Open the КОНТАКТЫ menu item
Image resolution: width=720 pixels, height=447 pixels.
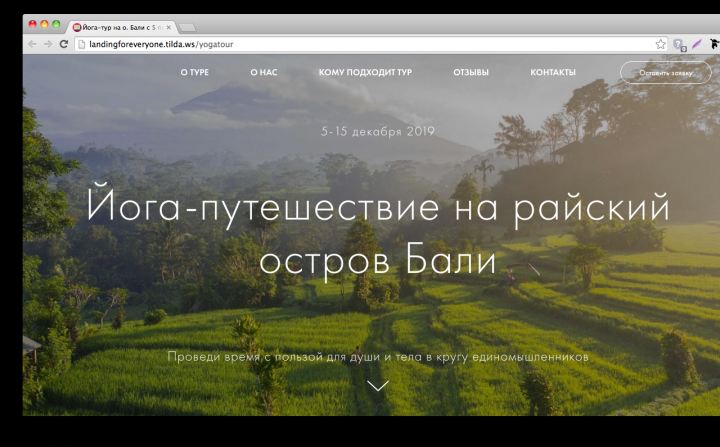[x=553, y=72]
